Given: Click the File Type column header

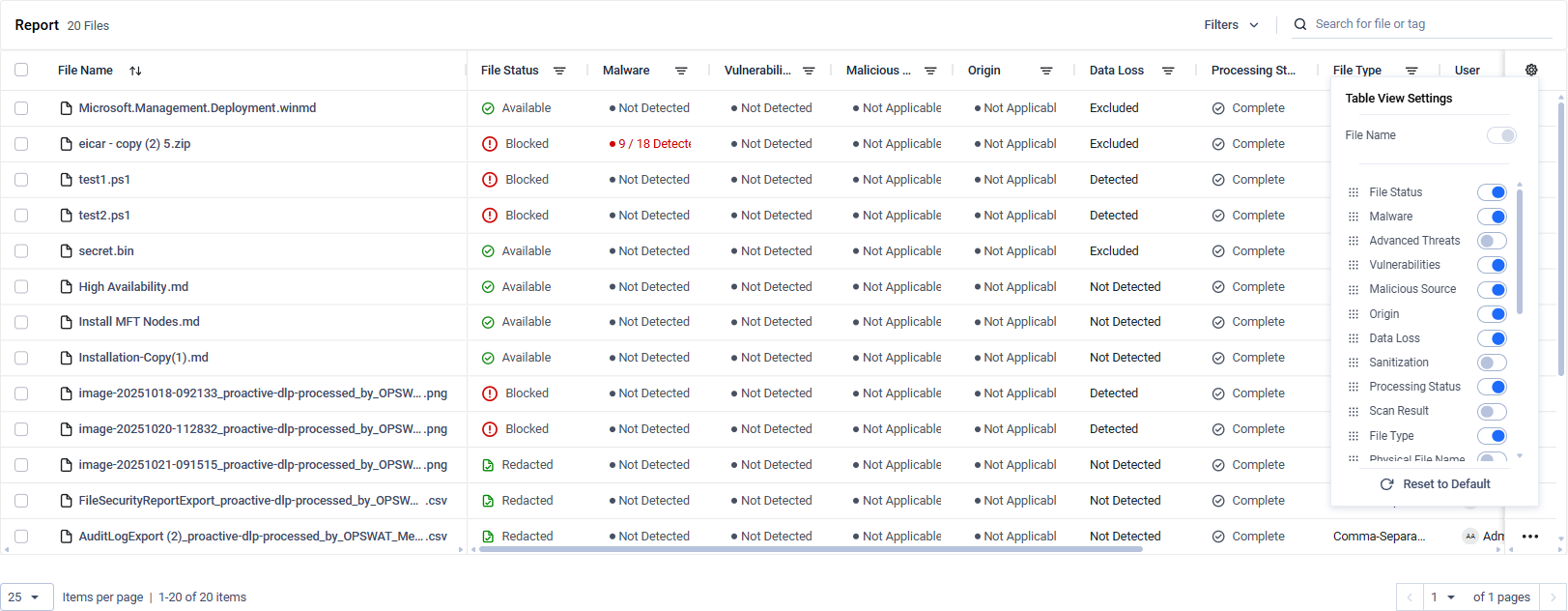Looking at the screenshot, I should click(x=1356, y=71).
